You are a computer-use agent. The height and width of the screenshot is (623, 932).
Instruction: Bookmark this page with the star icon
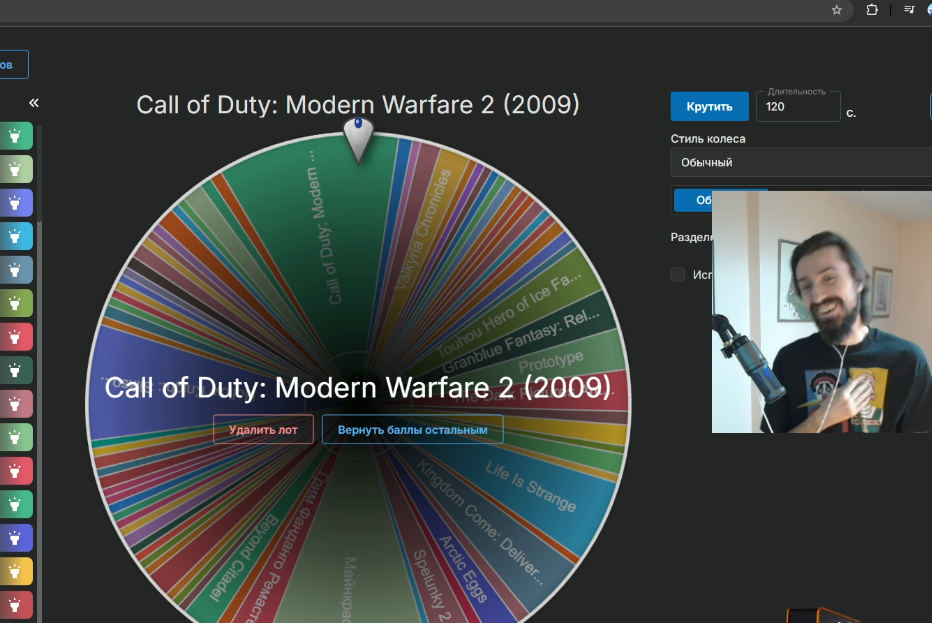(836, 10)
